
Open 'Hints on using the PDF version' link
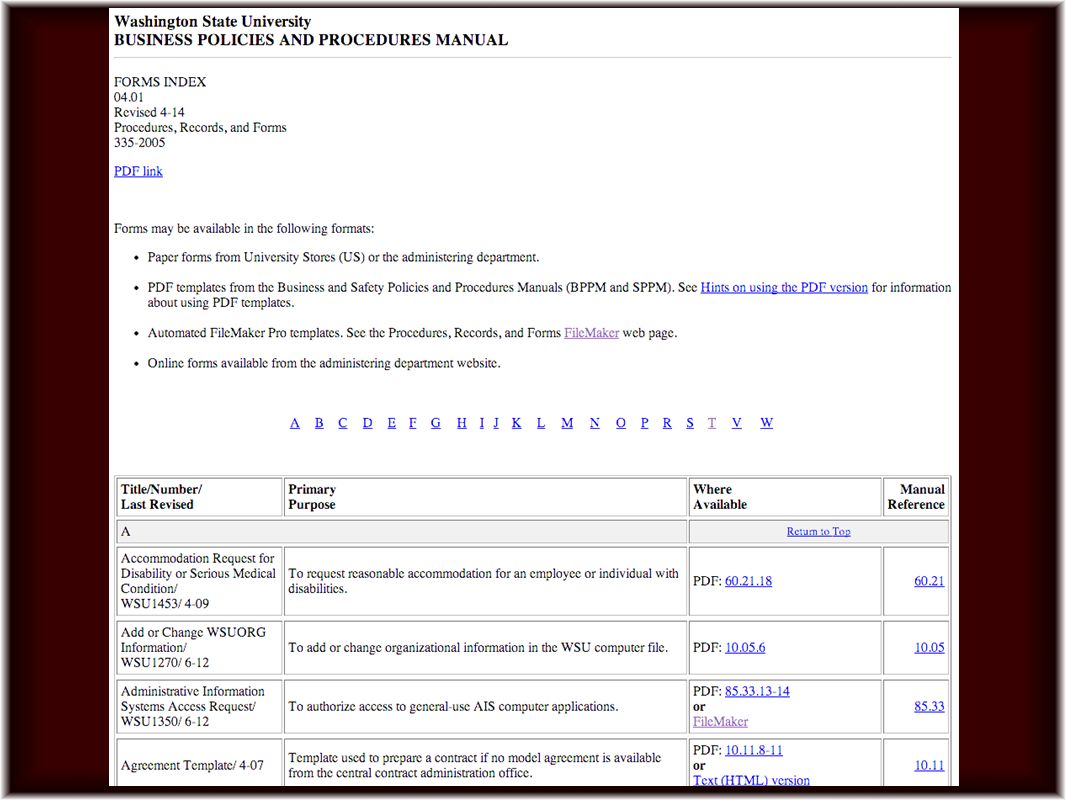[x=784, y=288]
